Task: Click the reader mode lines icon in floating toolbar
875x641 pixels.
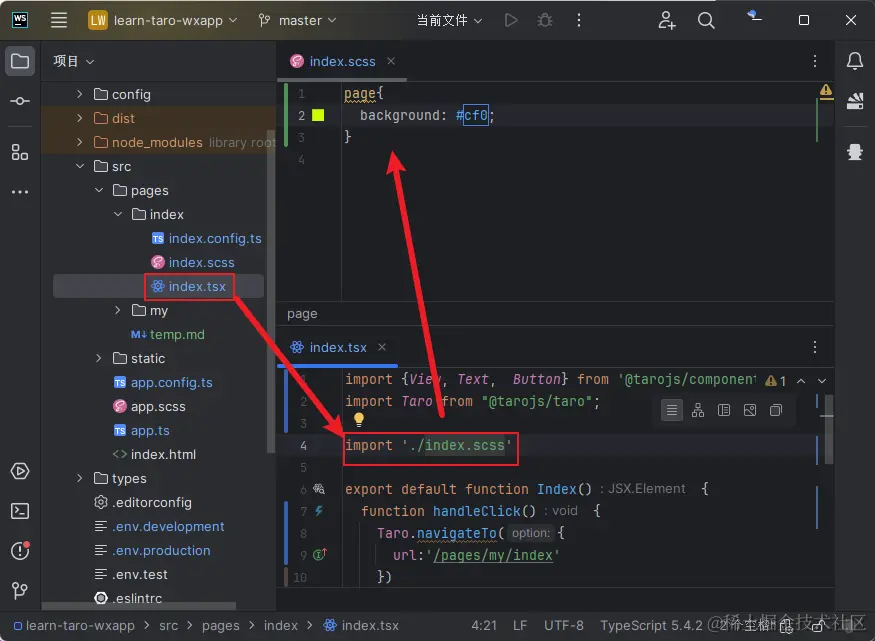Action: [672, 411]
